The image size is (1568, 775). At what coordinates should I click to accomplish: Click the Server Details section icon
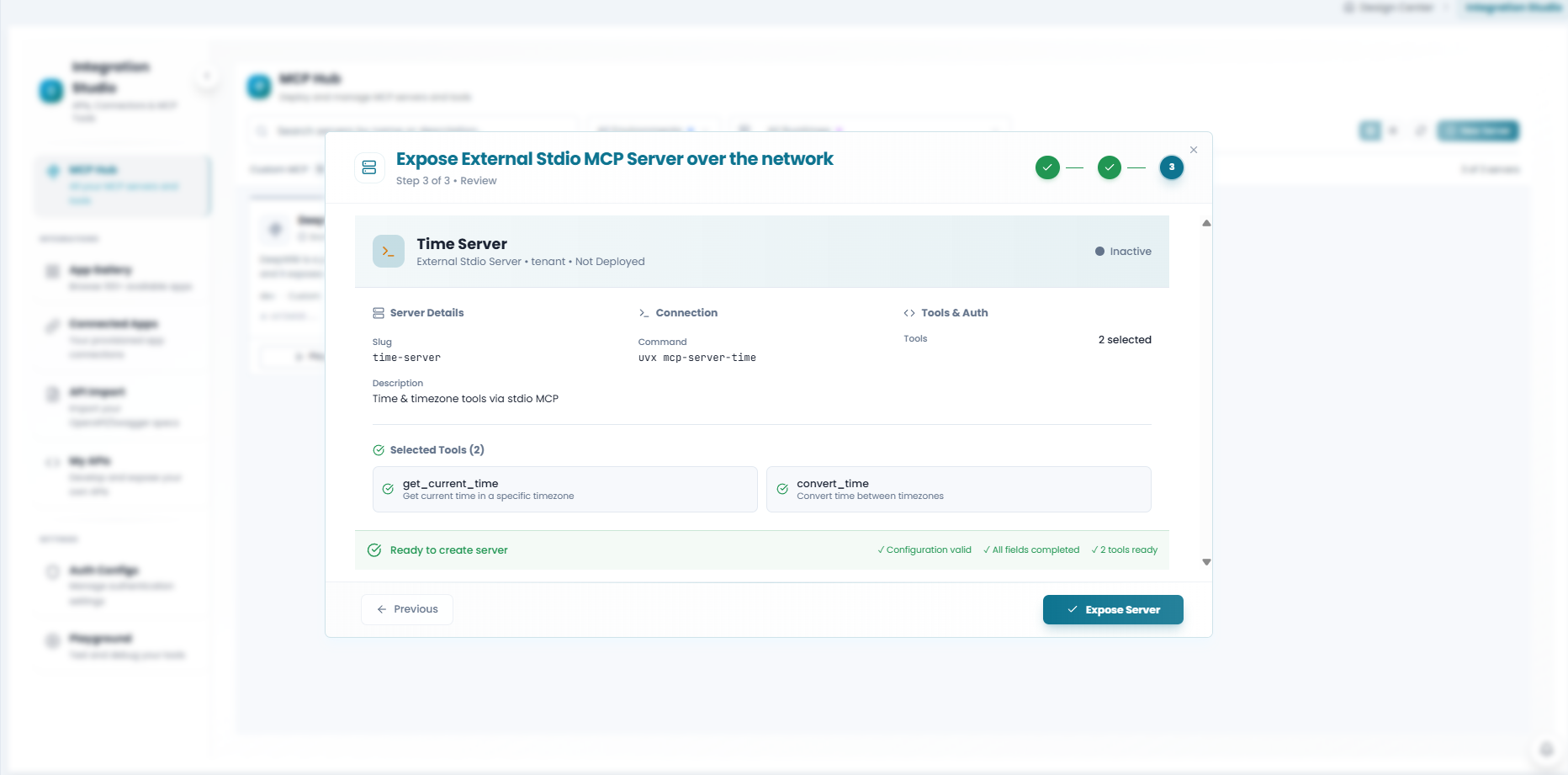(379, 313)
